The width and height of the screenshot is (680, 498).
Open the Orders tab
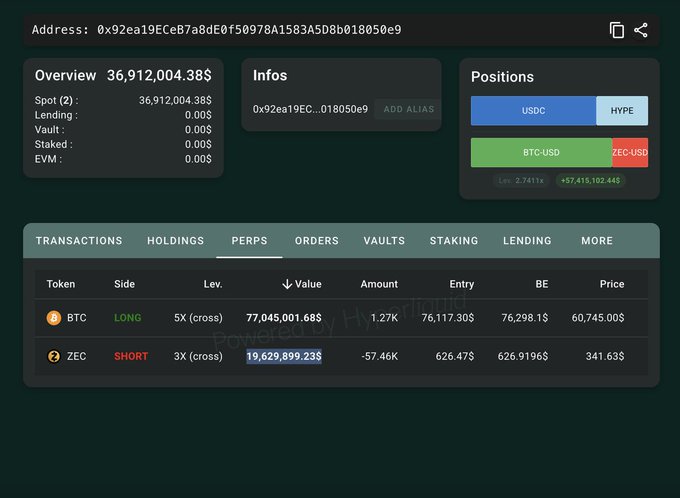click(x=317, y=241)
